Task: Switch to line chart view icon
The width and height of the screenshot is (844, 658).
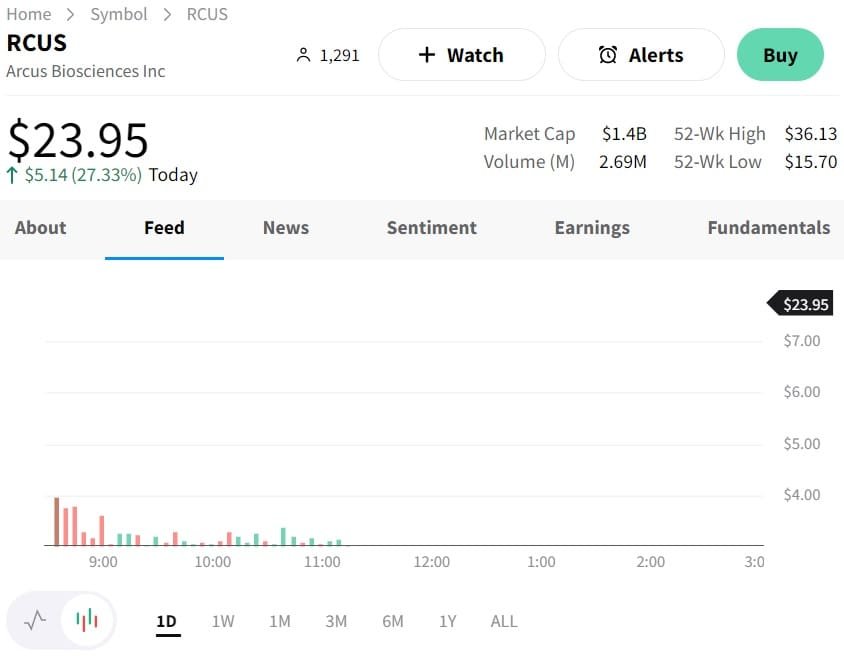Action: [35, 621]
